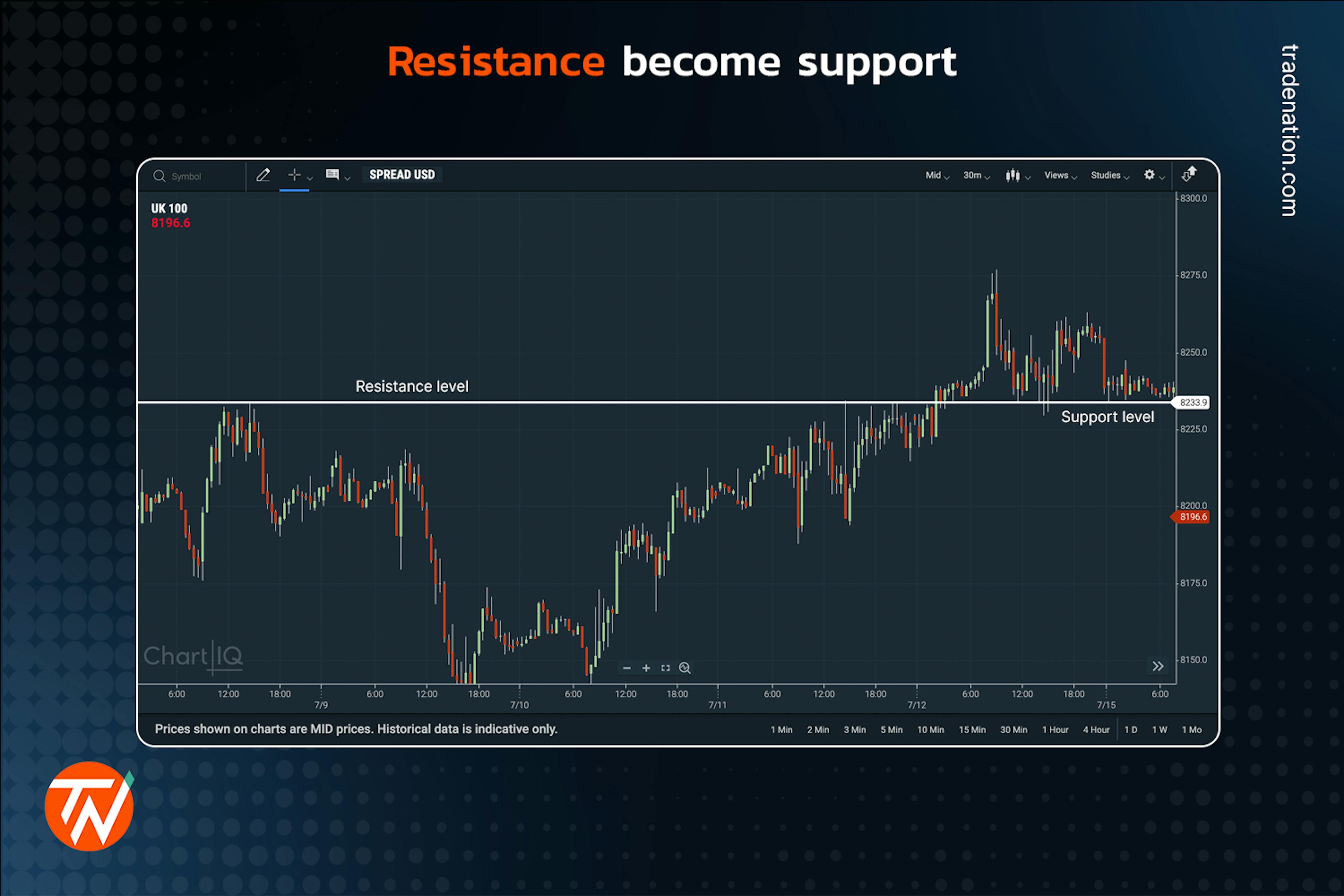Select the 5 Min timeframe
The image size is (1344, 896).
(x=891, y=730)
